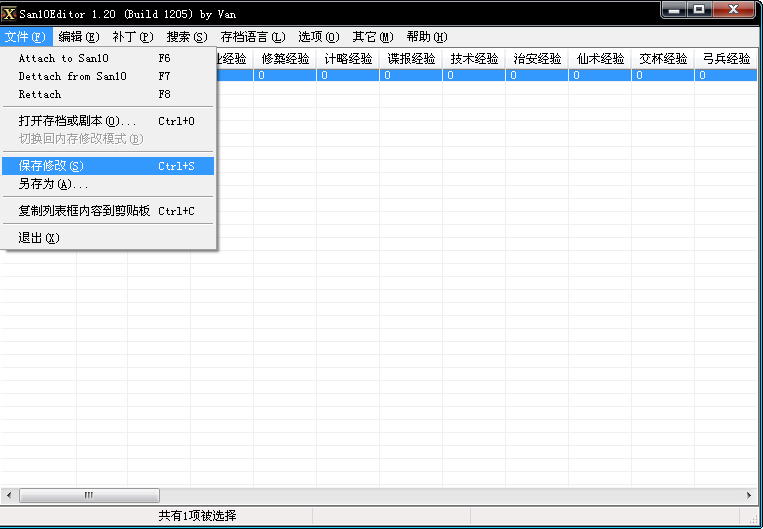Sort by the '仙术经验' column header
Image resolution: width=763 pixels, height=529 pixels.
tap(600, 59)
